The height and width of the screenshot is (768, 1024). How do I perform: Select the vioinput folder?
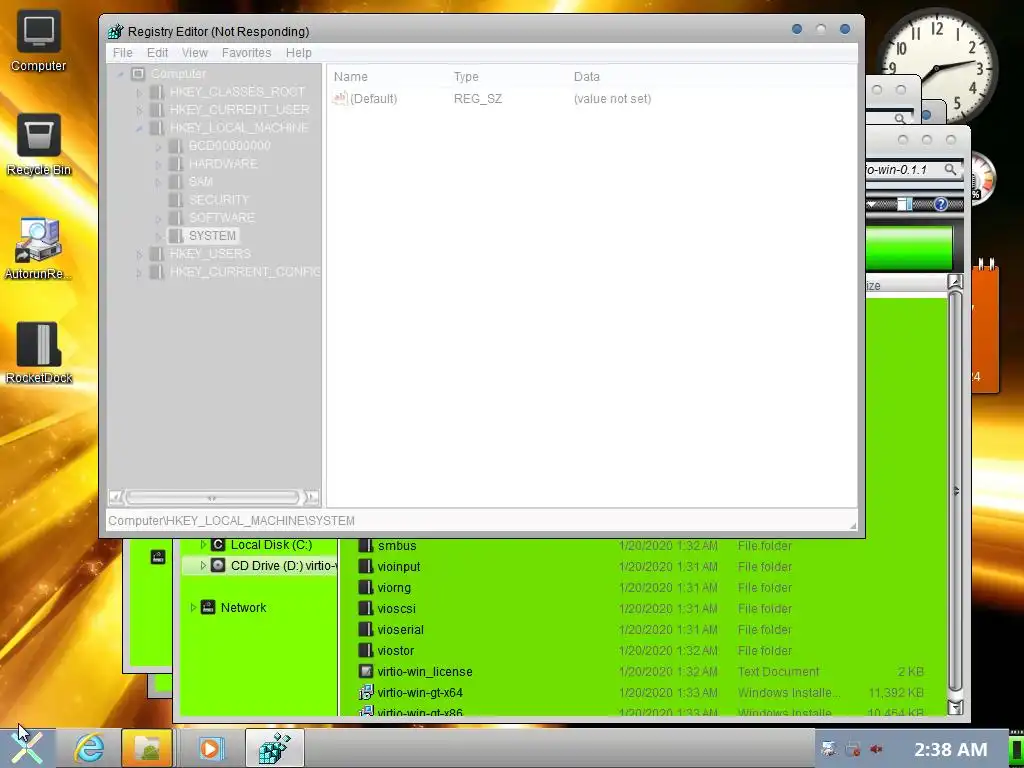[399, 566]
